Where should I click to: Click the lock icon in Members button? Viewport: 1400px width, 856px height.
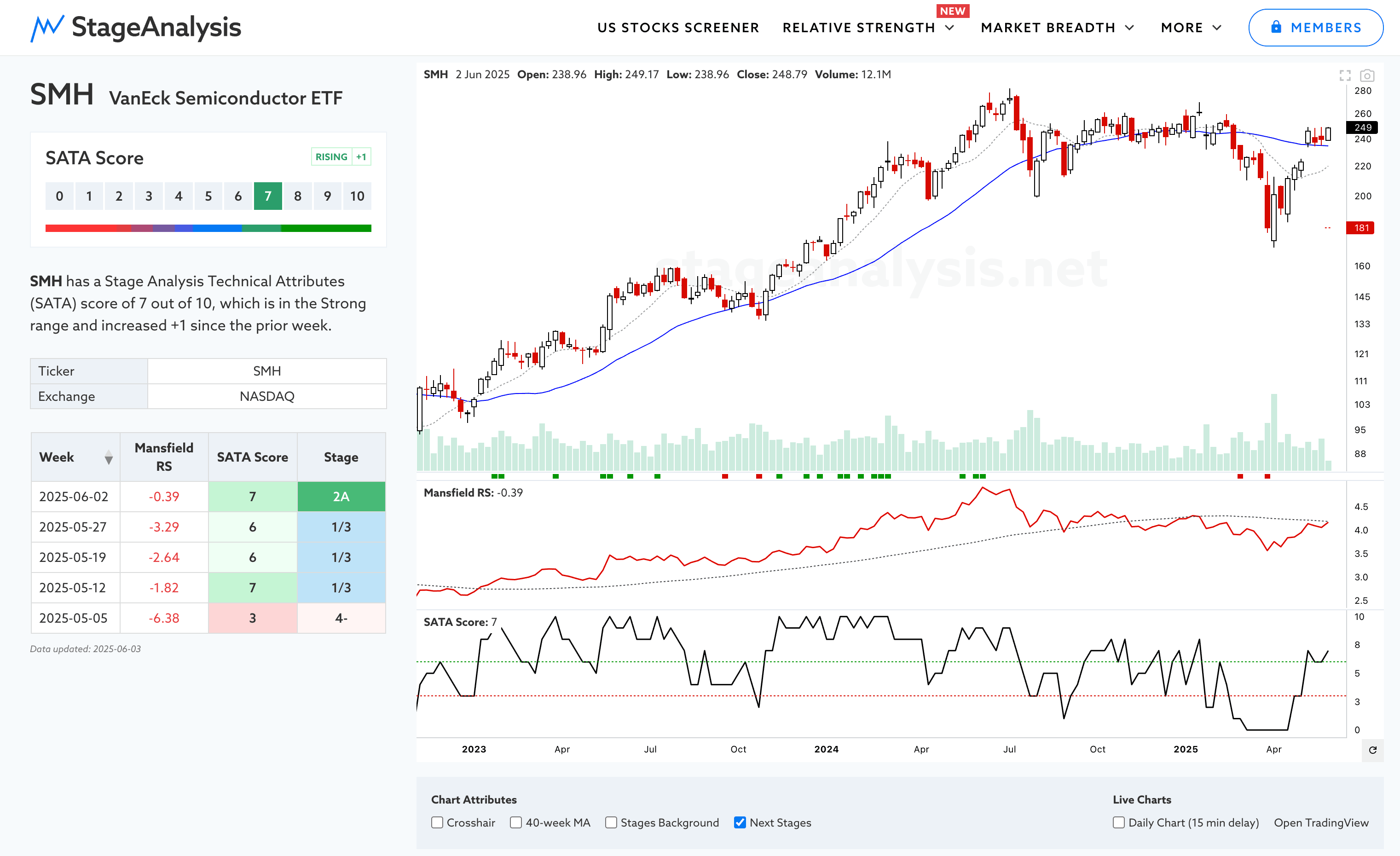1276,27
